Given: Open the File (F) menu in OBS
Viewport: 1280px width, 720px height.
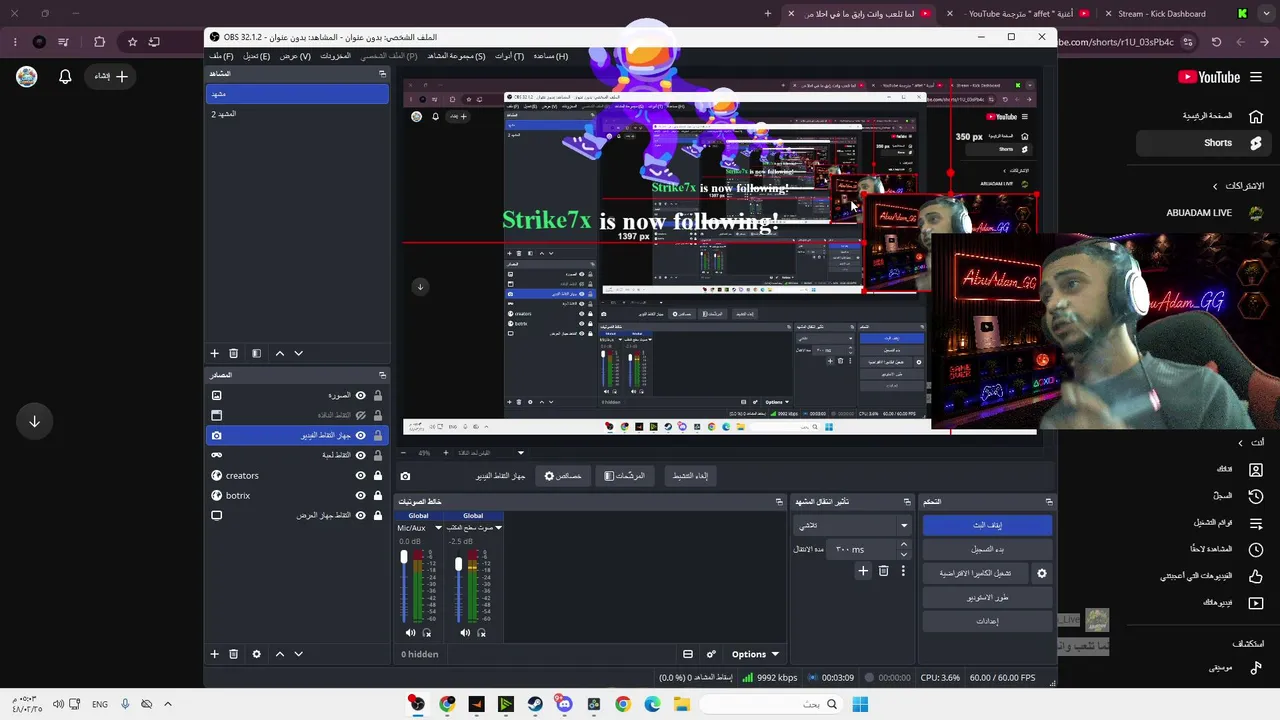Looking at the screenshot, I should [221, 56].
